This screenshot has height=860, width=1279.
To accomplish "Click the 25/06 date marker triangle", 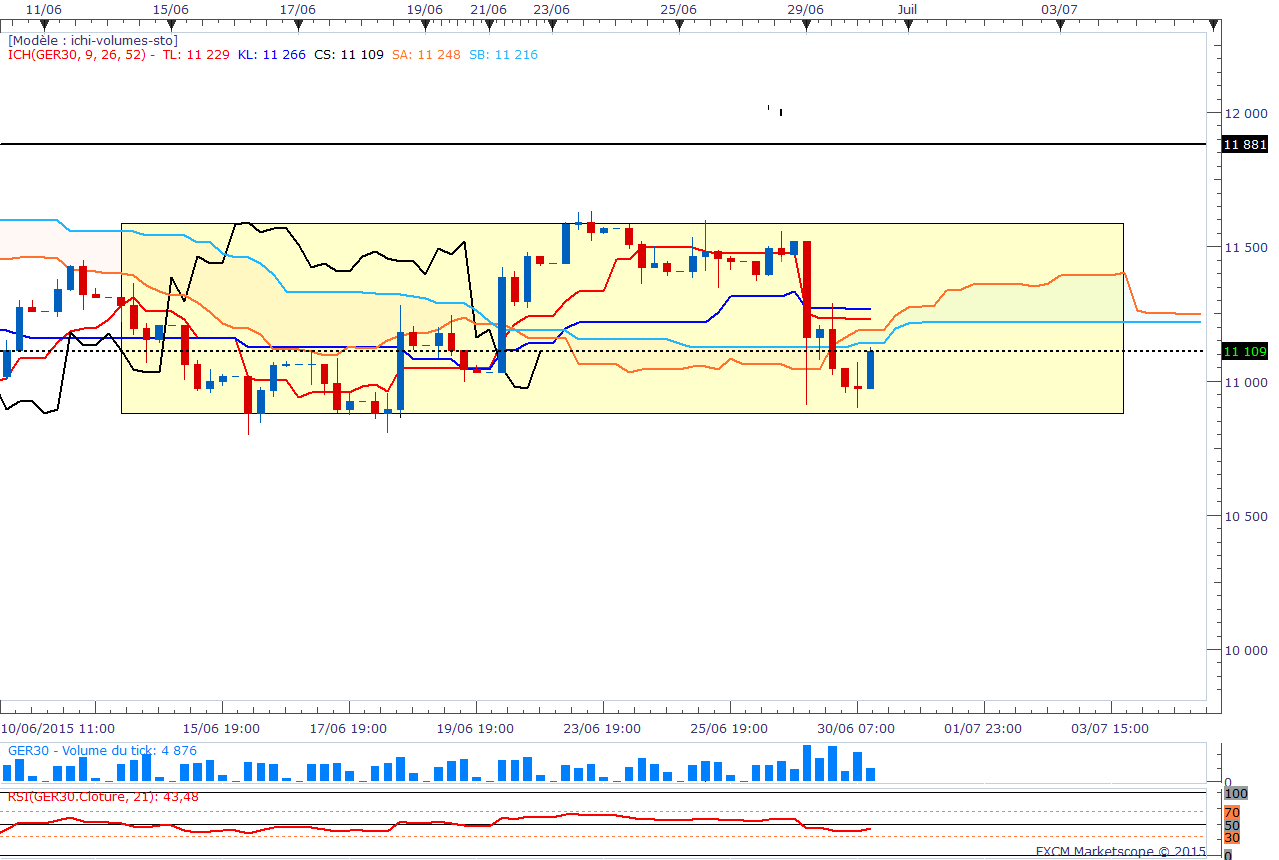I will [x=679, y=25].
